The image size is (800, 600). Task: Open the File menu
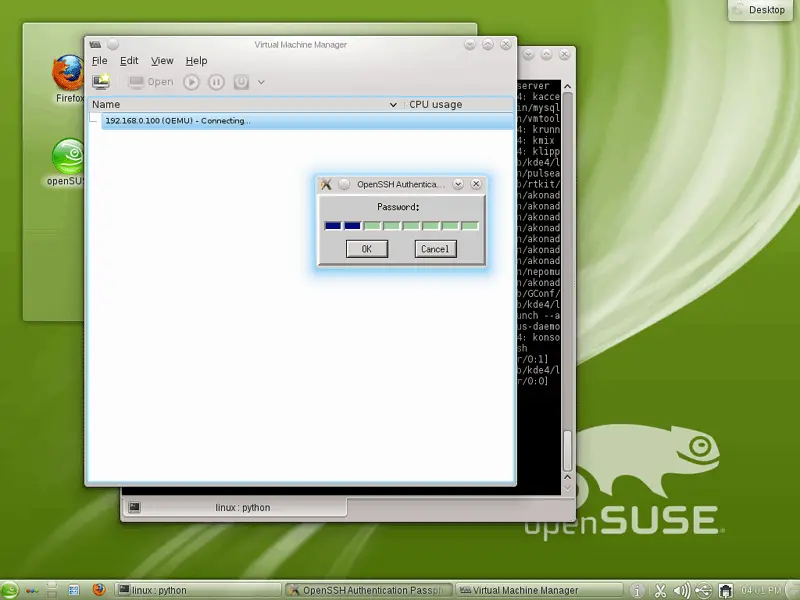[x=99, y=61]
